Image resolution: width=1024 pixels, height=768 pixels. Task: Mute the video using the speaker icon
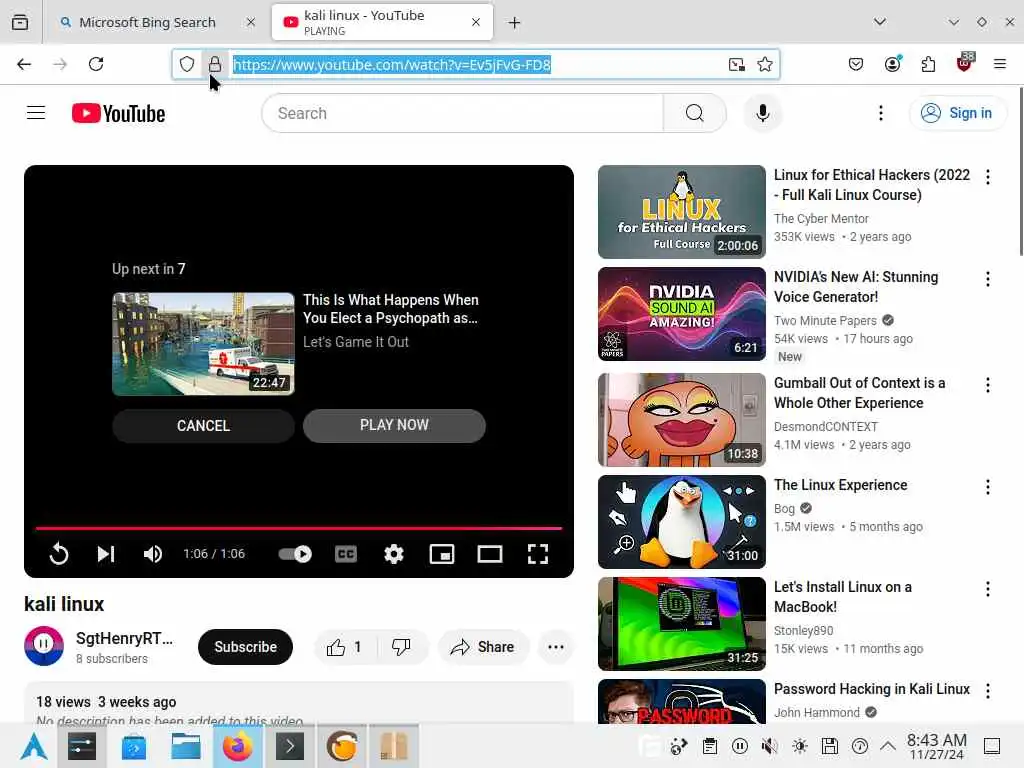pyautogui.click(x=153, y=554)
